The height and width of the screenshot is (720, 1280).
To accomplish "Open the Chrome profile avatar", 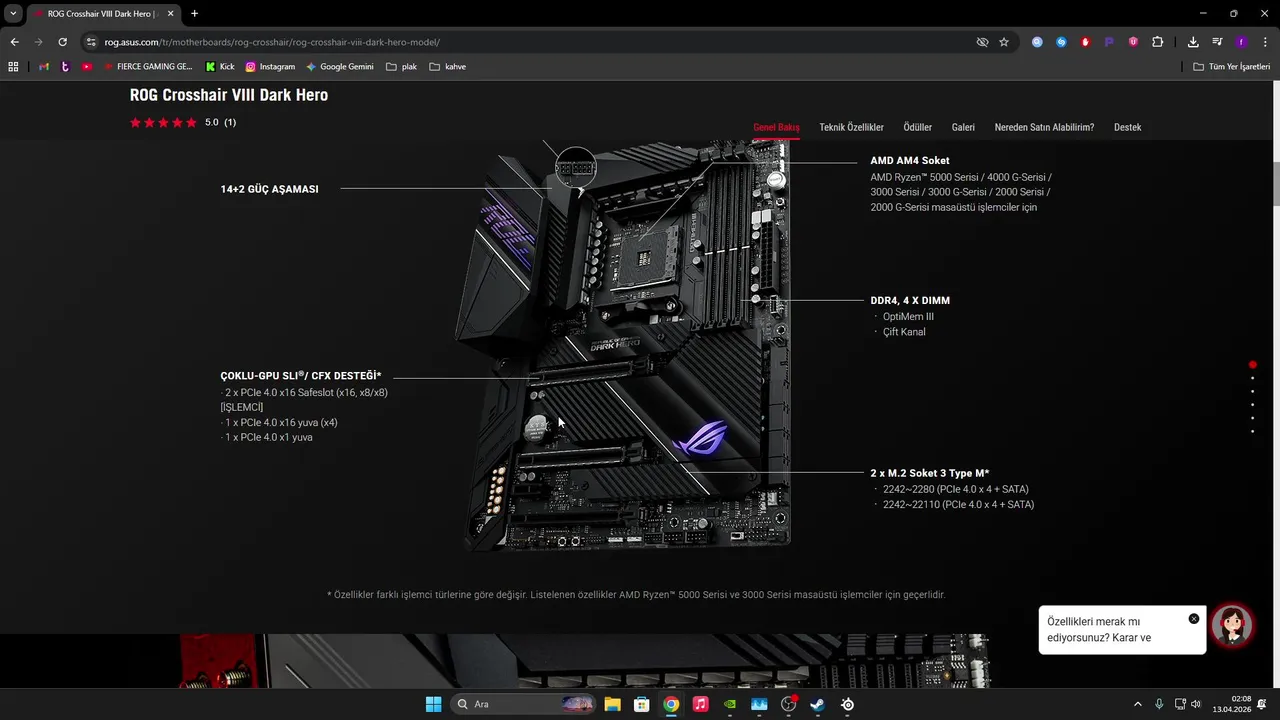I will [1241, 42].
